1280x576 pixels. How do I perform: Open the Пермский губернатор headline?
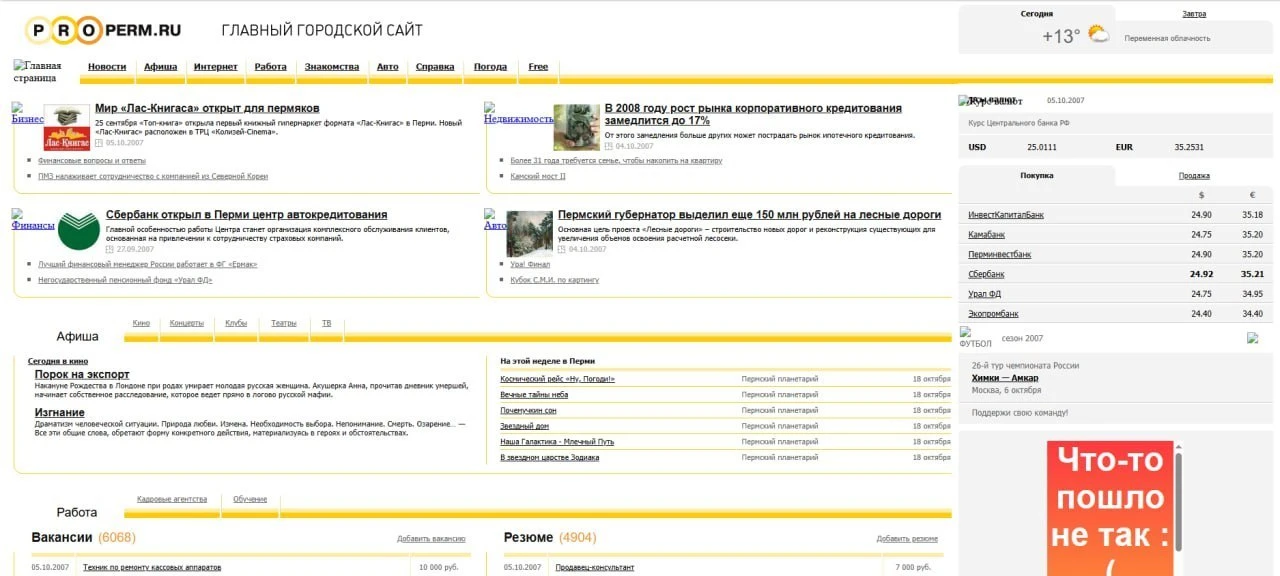click(x=749, y=215)
